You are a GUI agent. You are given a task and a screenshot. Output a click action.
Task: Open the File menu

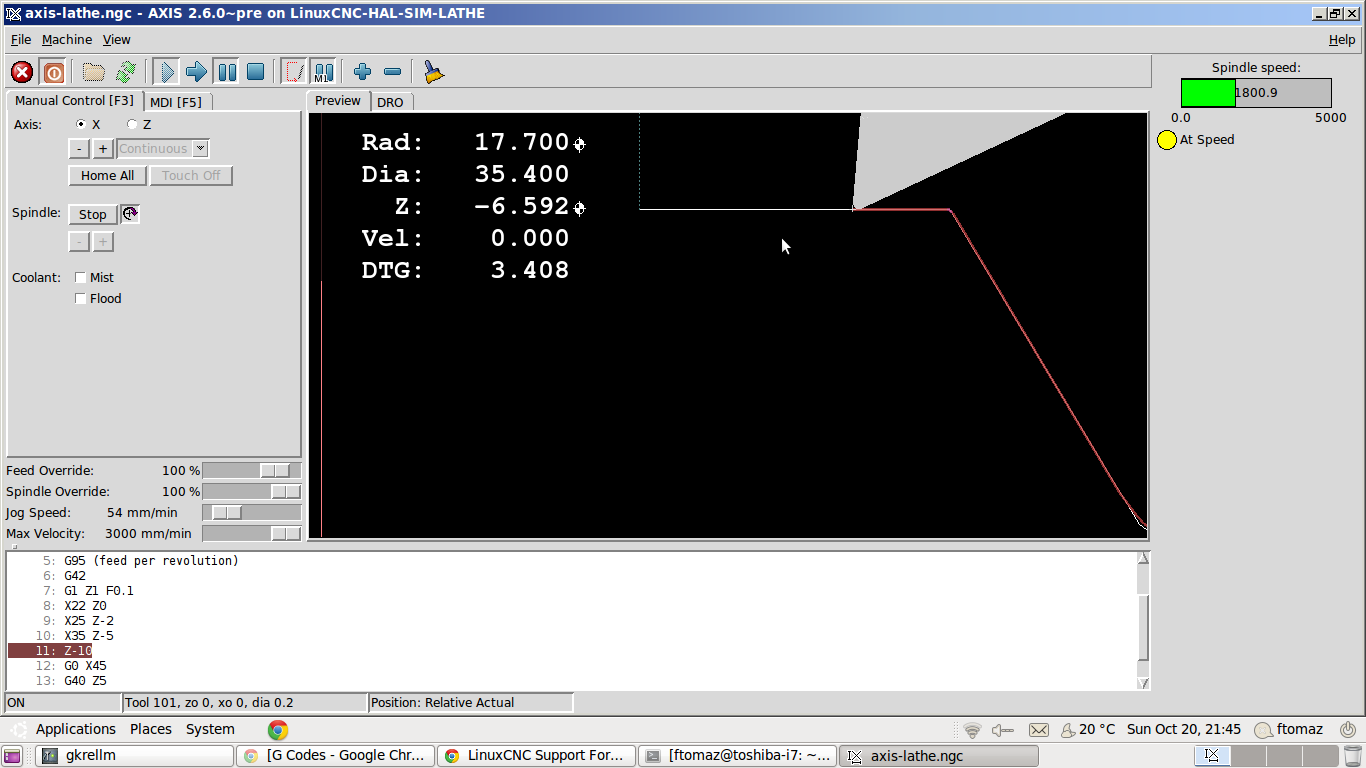coord(21,40)
